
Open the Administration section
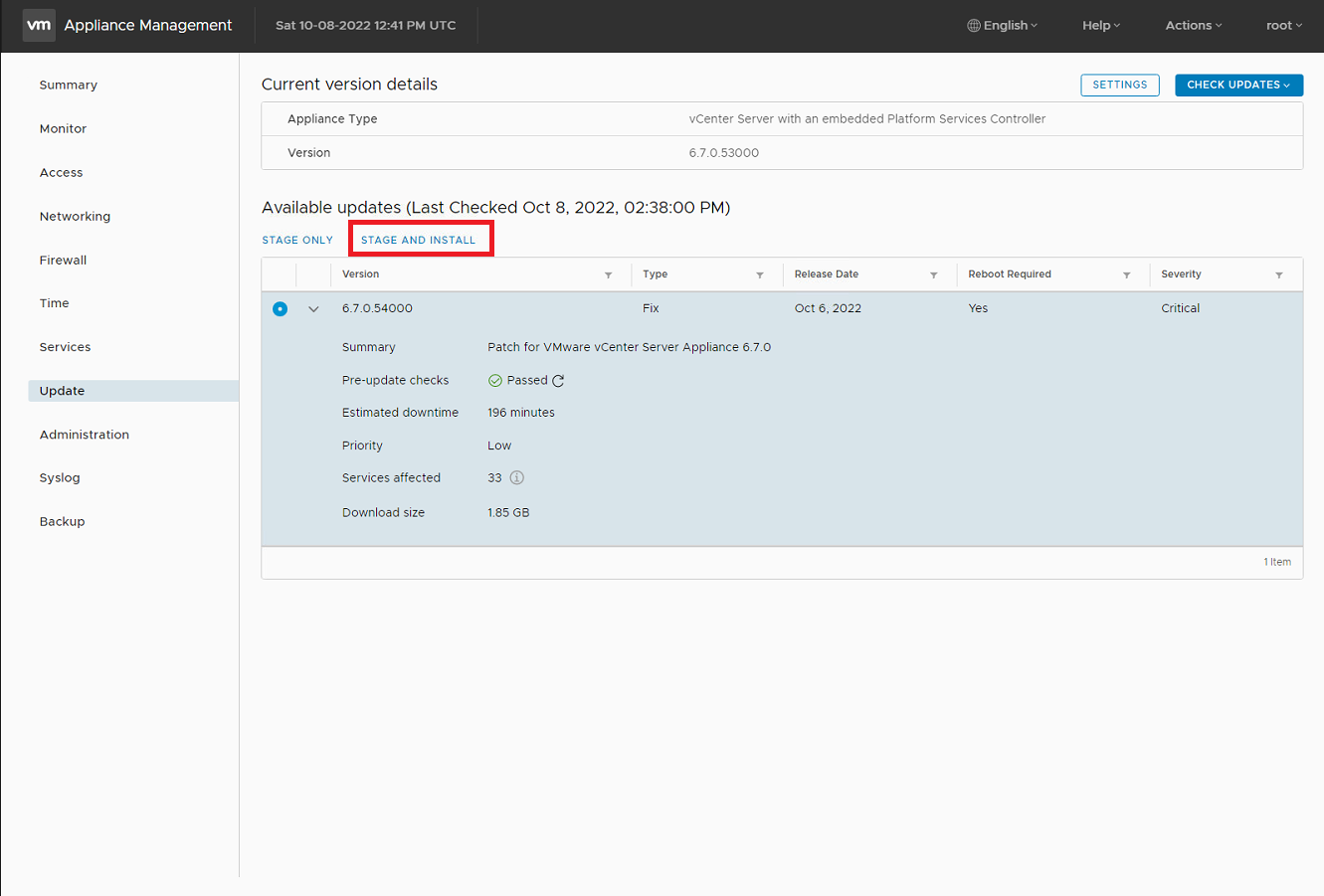coord(85,435)
